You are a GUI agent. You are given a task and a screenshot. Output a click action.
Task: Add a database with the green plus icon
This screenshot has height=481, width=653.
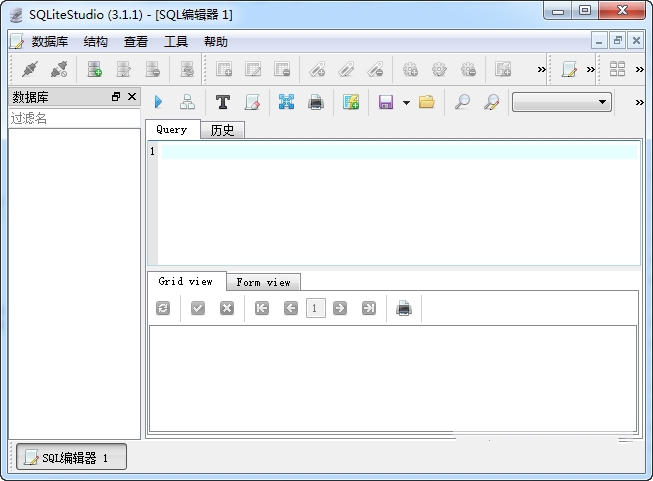click(95, 69)
